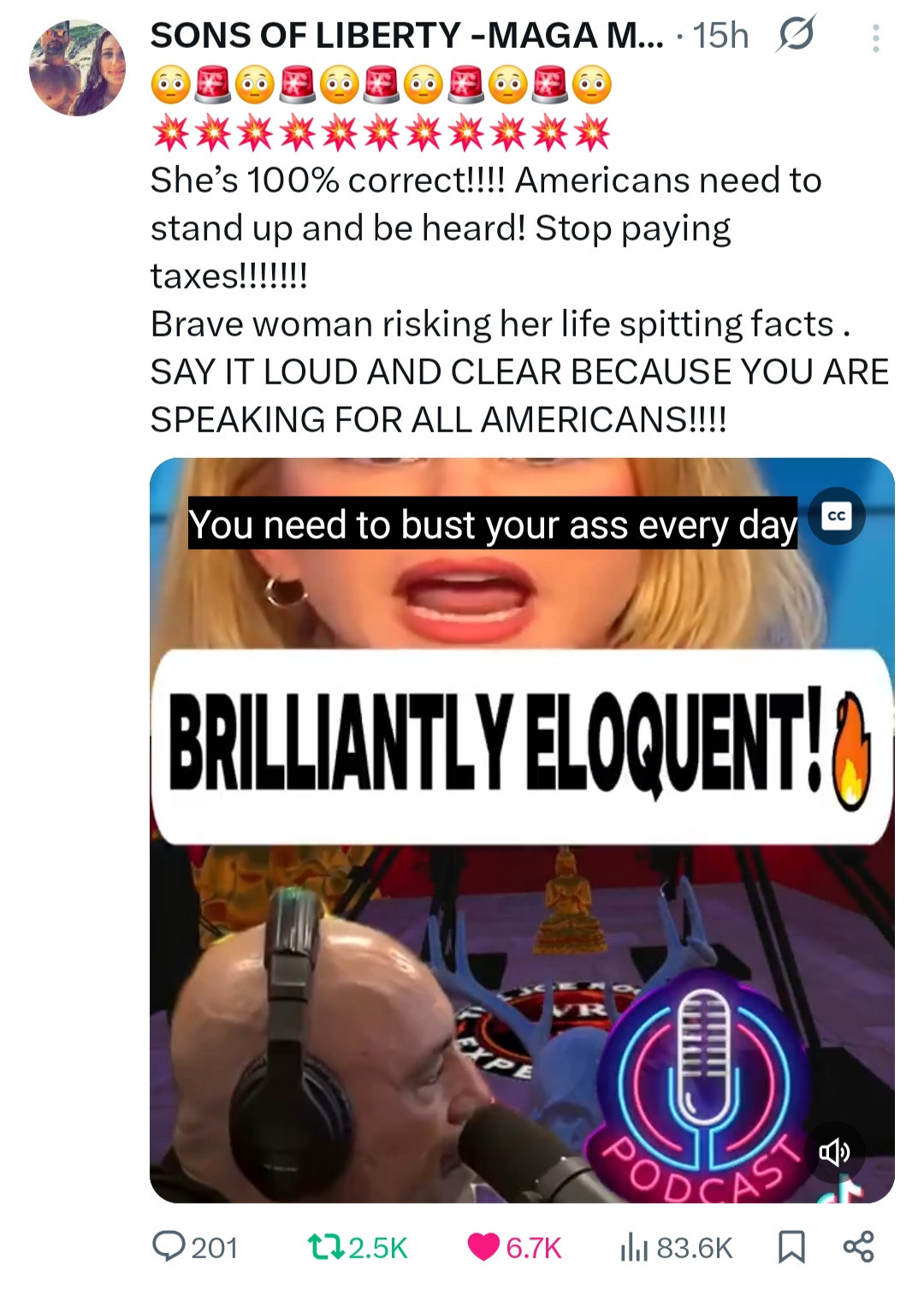Open the reply comments icon
The image size is (924, 1289).
tap(169, 1246)
